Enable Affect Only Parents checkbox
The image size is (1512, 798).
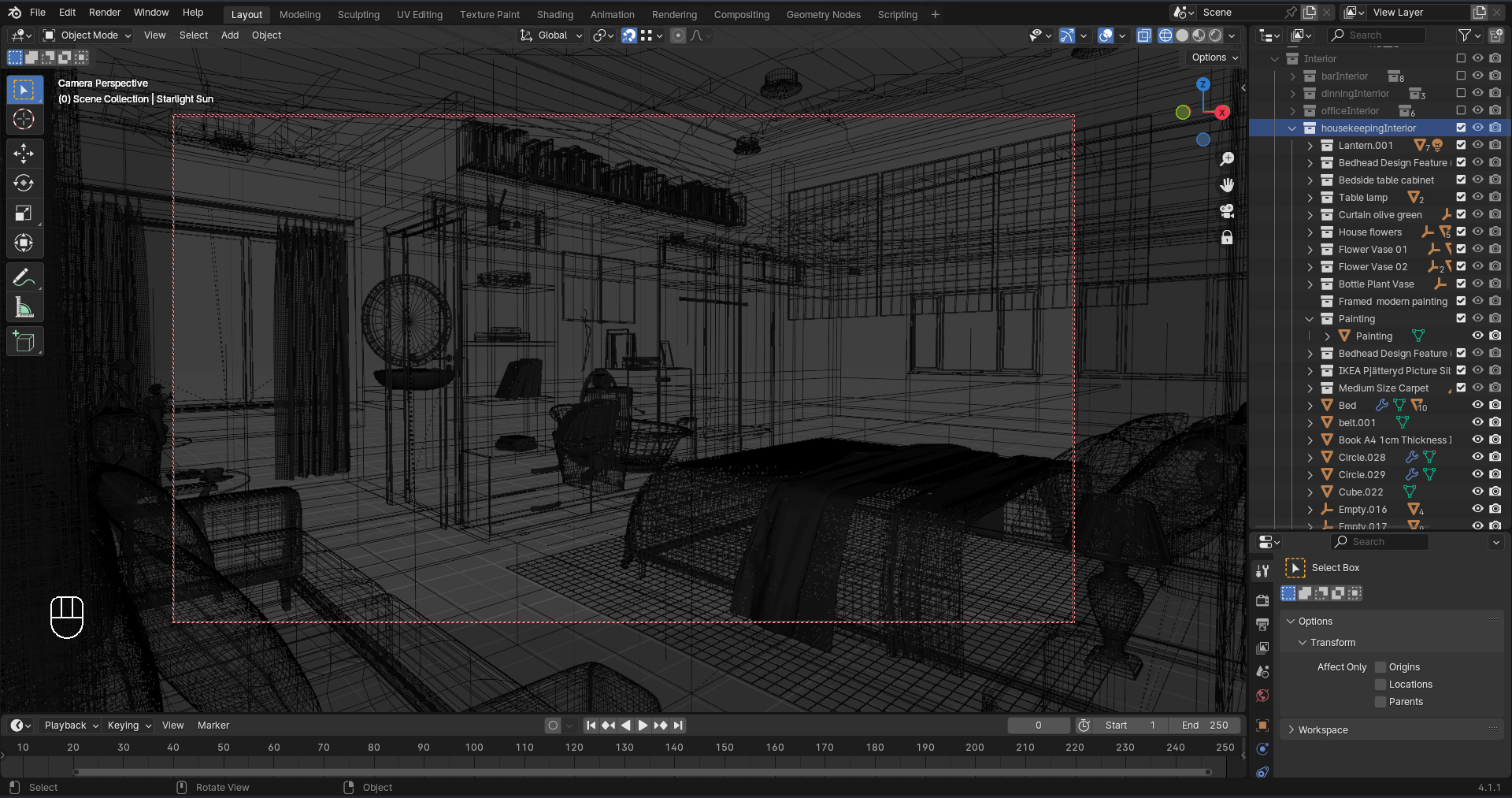[1380, 702]
